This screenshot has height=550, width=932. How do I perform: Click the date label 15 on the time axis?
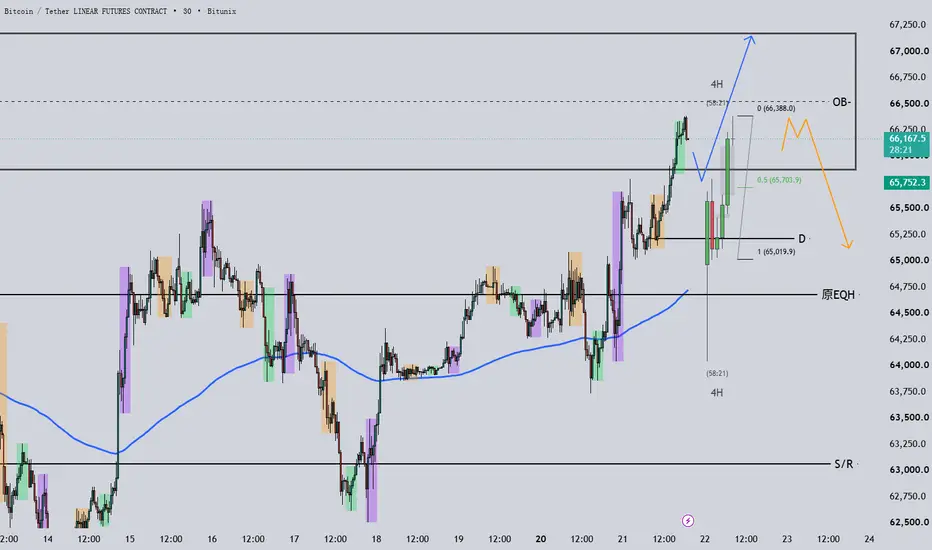pyautogui.click(x=130, y=539)
